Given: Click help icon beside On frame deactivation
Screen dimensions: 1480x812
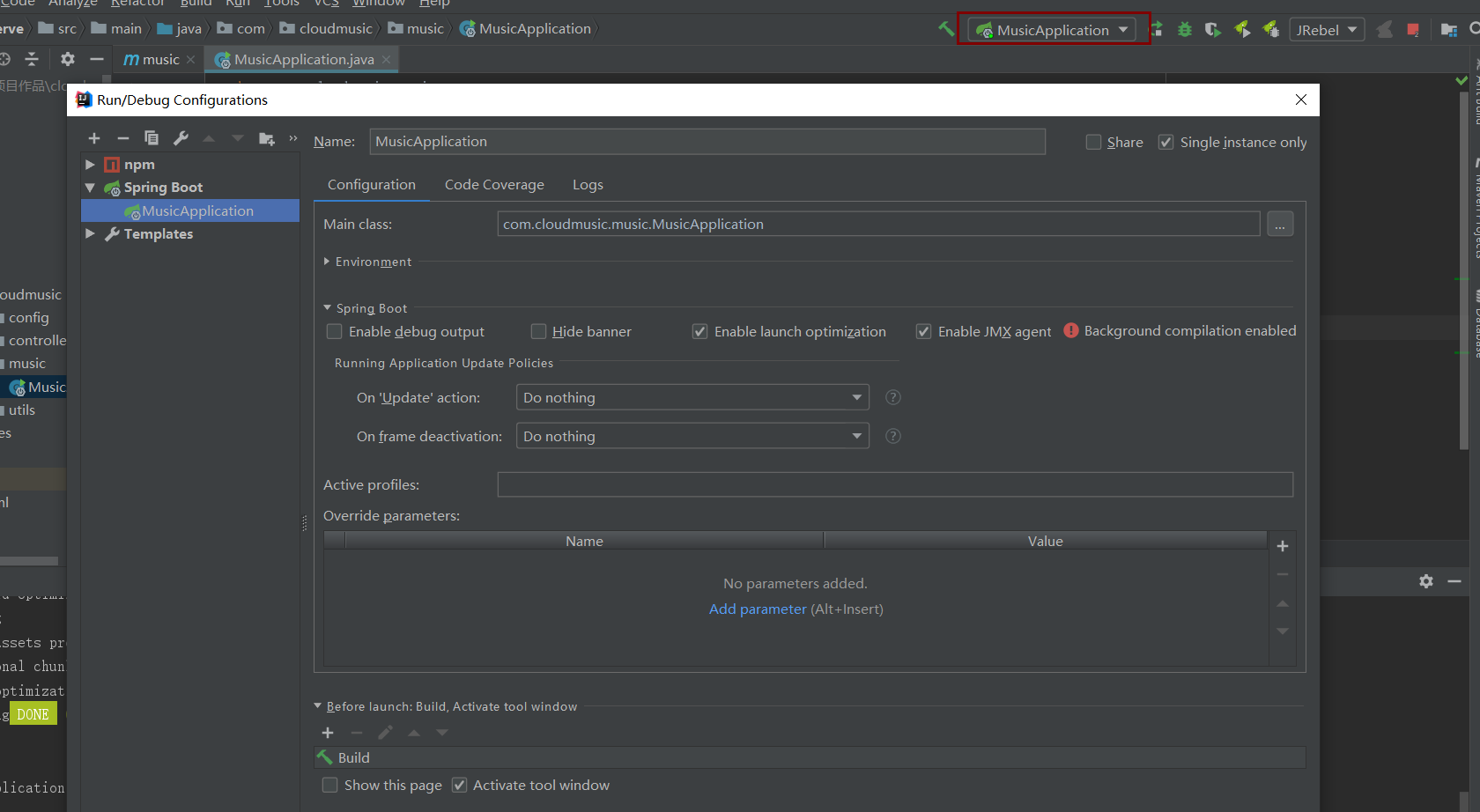Looking at the screenshot, I should (x=892, y=436).
